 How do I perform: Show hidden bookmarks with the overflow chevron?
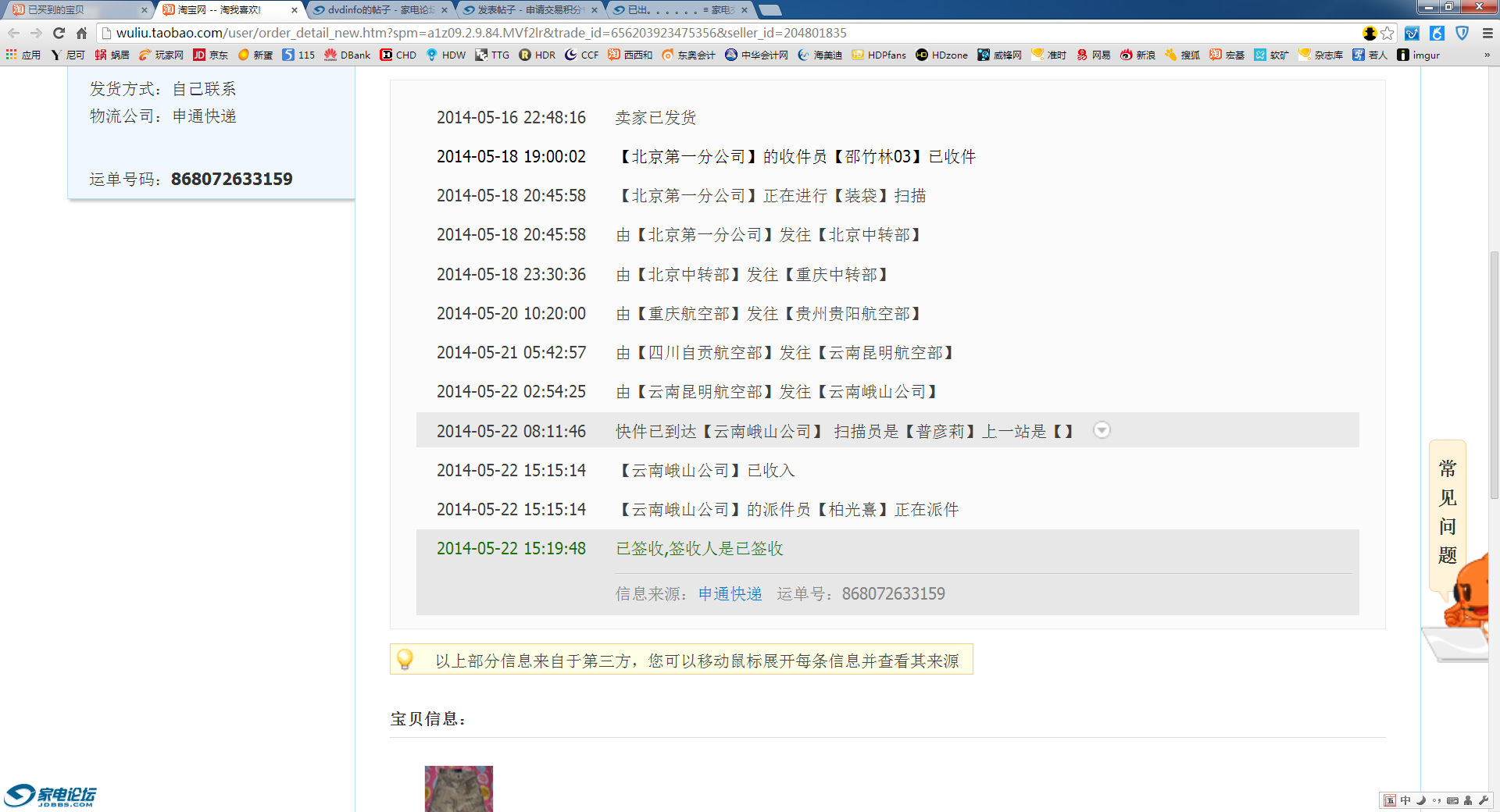click(1487, 55)
